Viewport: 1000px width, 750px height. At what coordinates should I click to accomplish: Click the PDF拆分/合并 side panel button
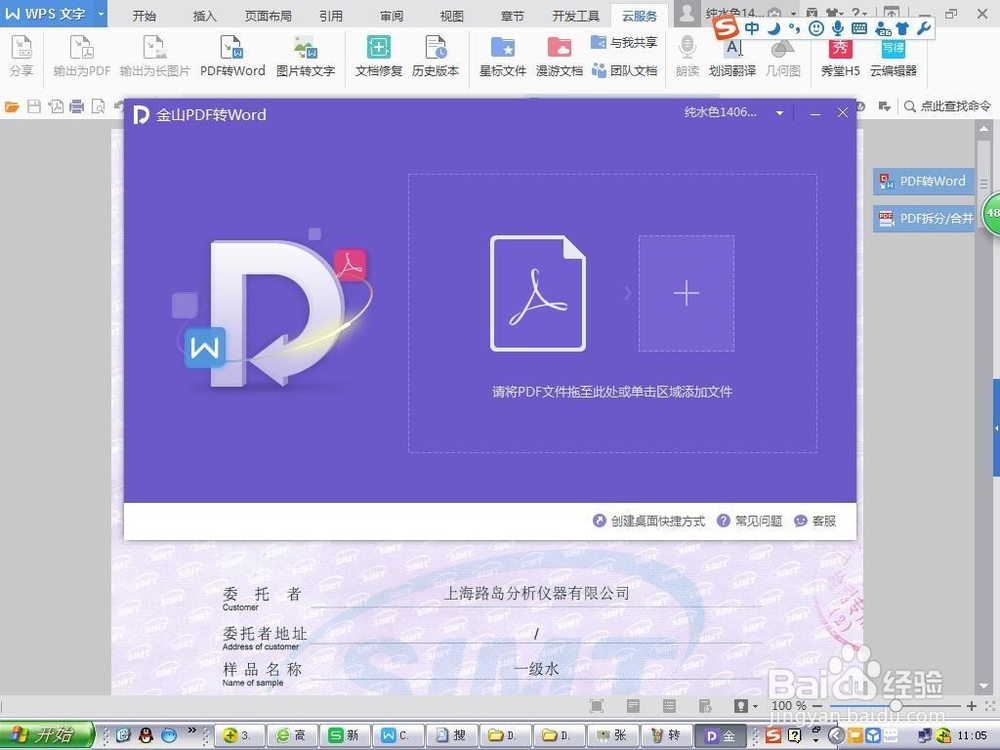click(923, 218)
